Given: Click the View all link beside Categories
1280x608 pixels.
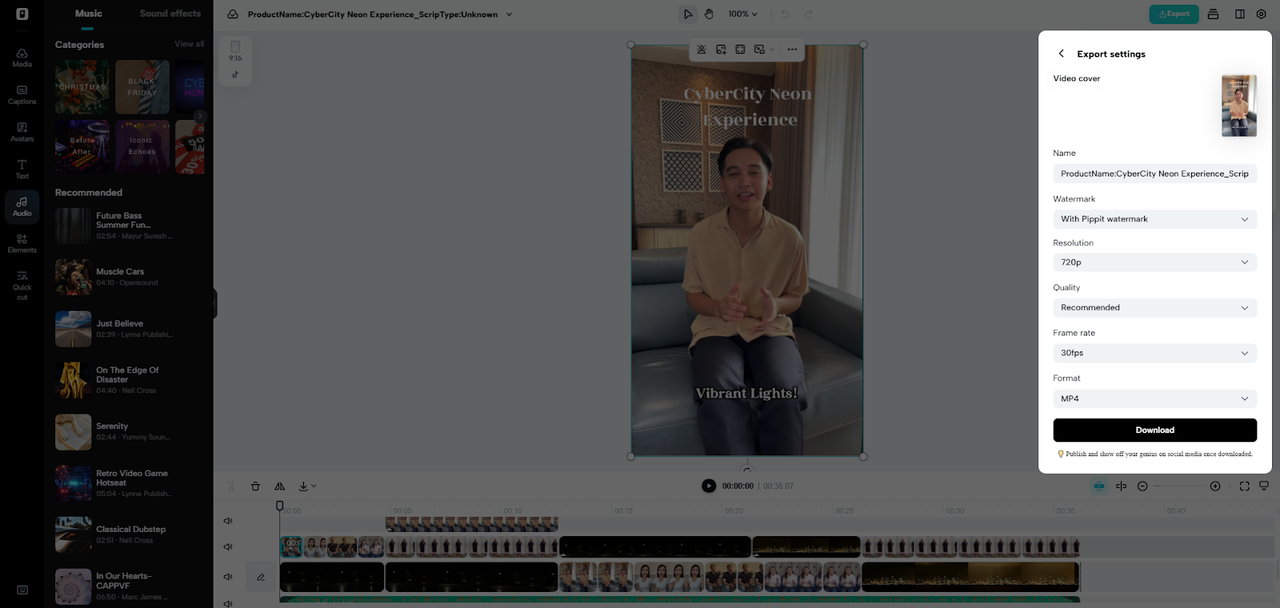Looking at the screenshot, I should click(189, 44).
